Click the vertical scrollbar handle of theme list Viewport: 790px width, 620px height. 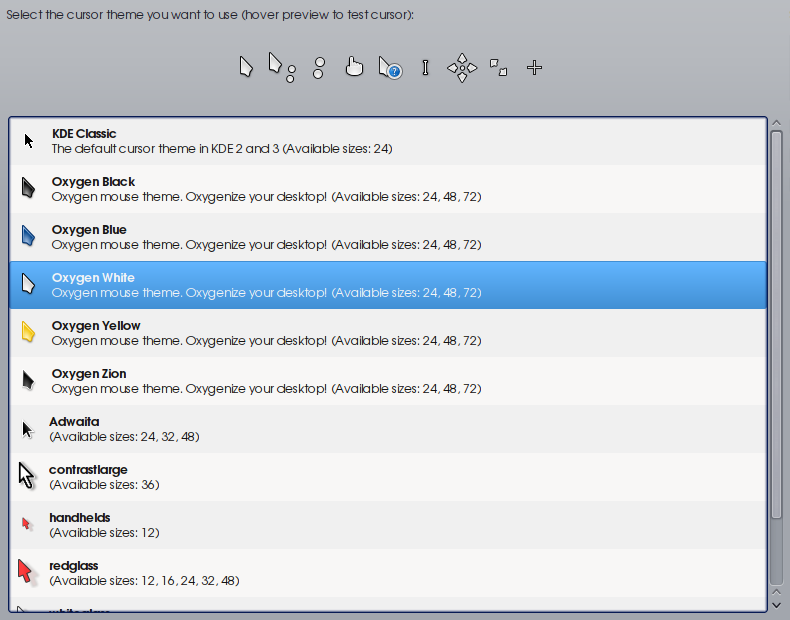(x=776, y=325)
